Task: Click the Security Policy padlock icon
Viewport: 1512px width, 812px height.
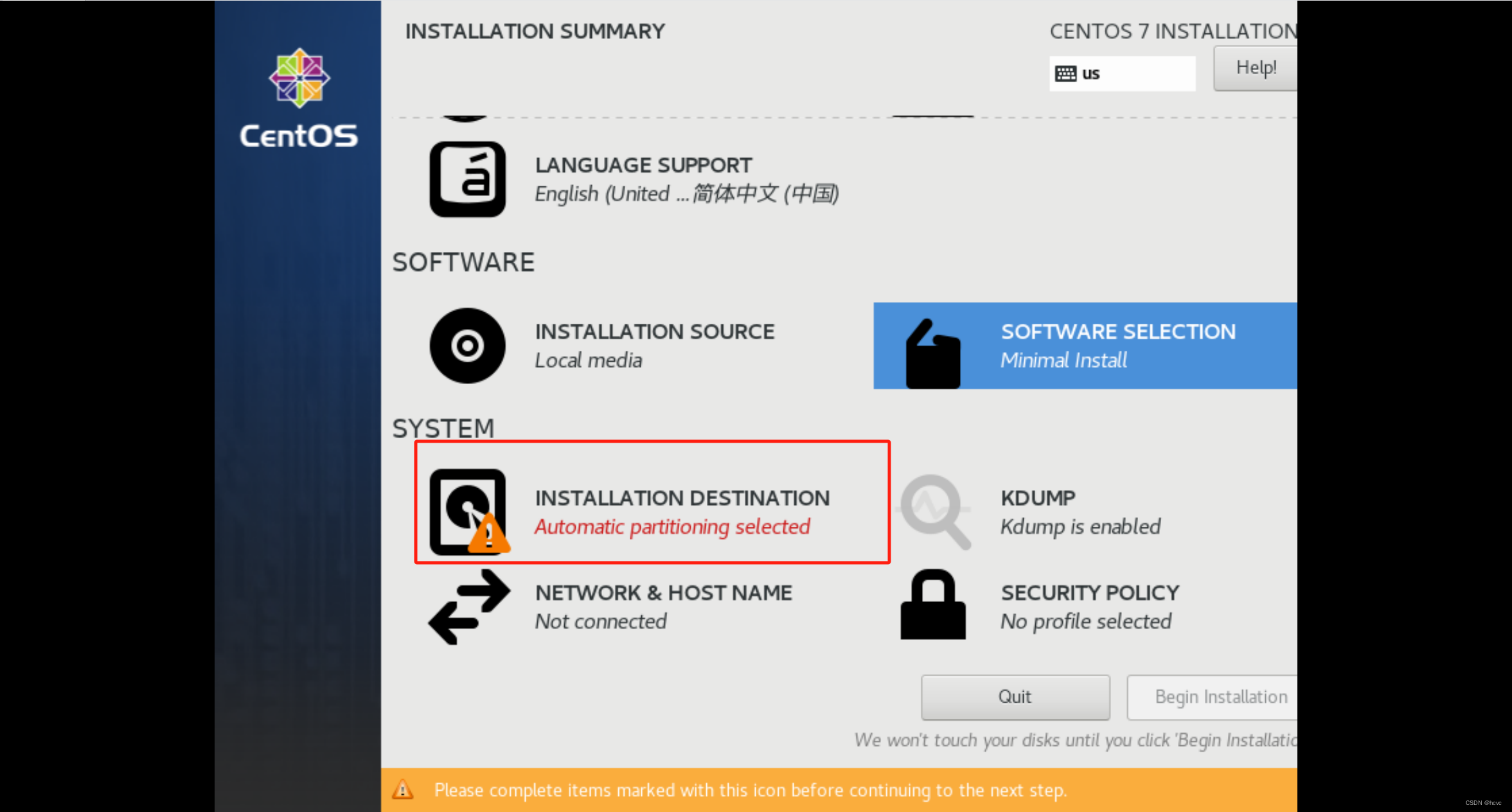Action: coord(932,604)
